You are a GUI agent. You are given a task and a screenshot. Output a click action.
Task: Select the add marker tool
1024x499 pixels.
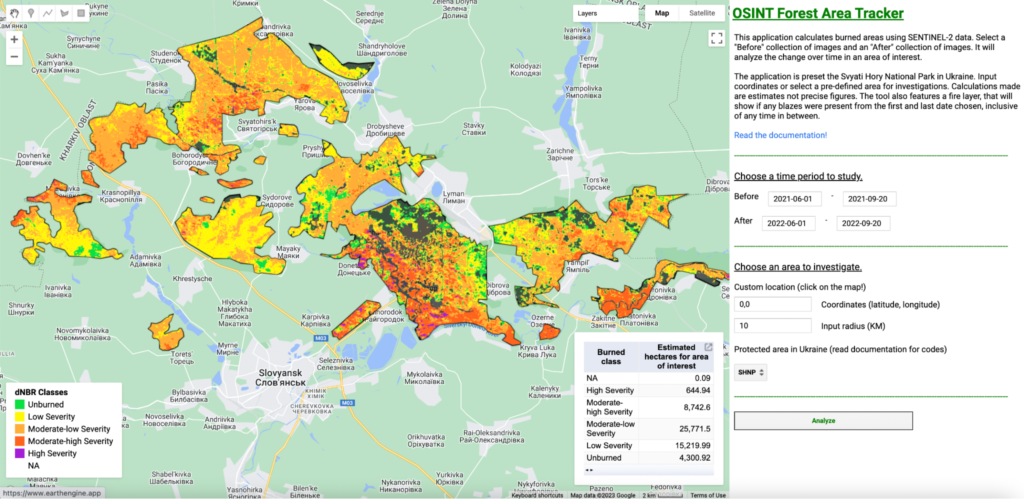[x=30, y=14]
